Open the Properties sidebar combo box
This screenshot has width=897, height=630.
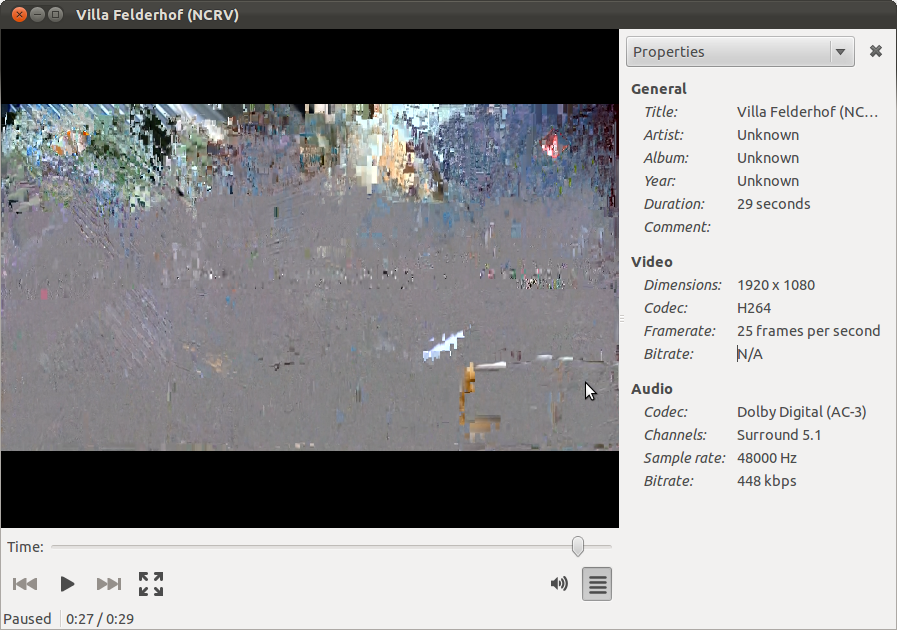click(x=730, y=52)
